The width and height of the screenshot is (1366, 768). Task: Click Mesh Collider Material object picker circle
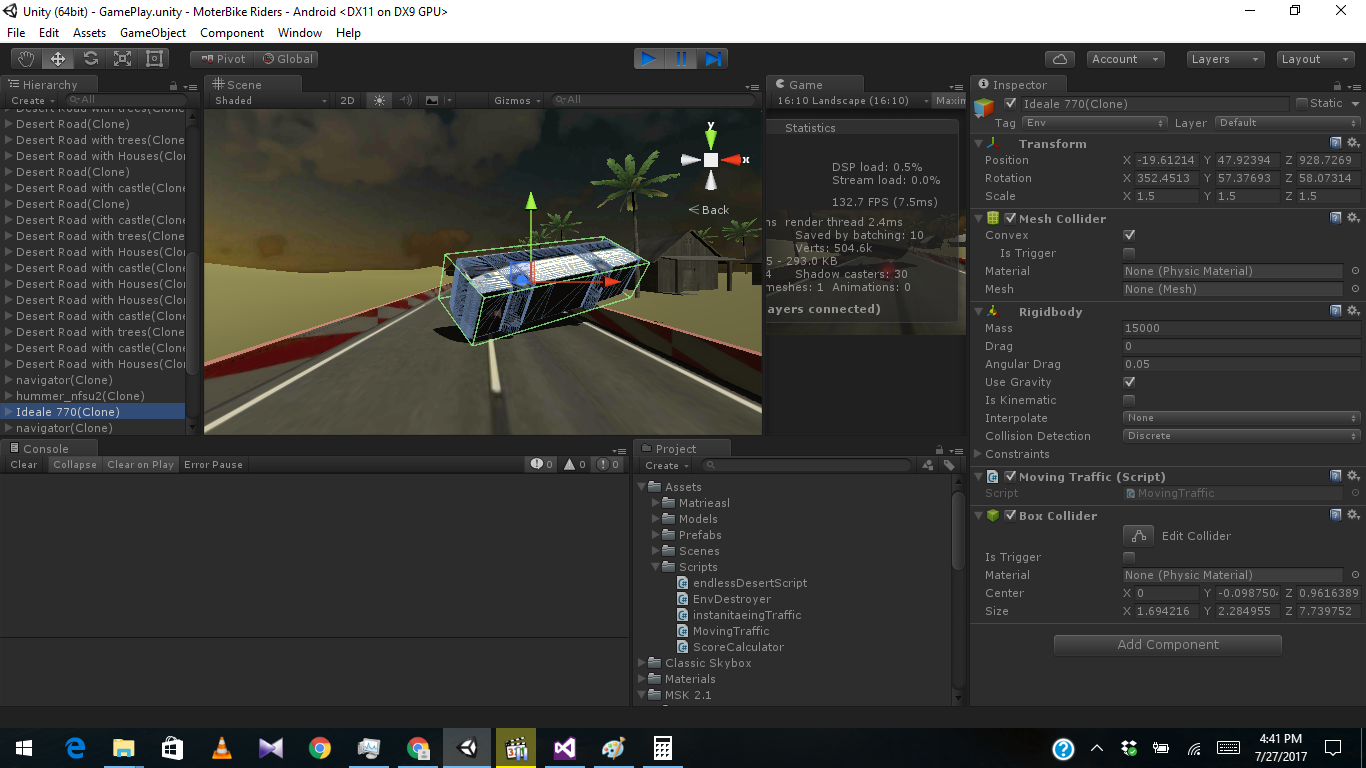click(x=1355, y=271)
